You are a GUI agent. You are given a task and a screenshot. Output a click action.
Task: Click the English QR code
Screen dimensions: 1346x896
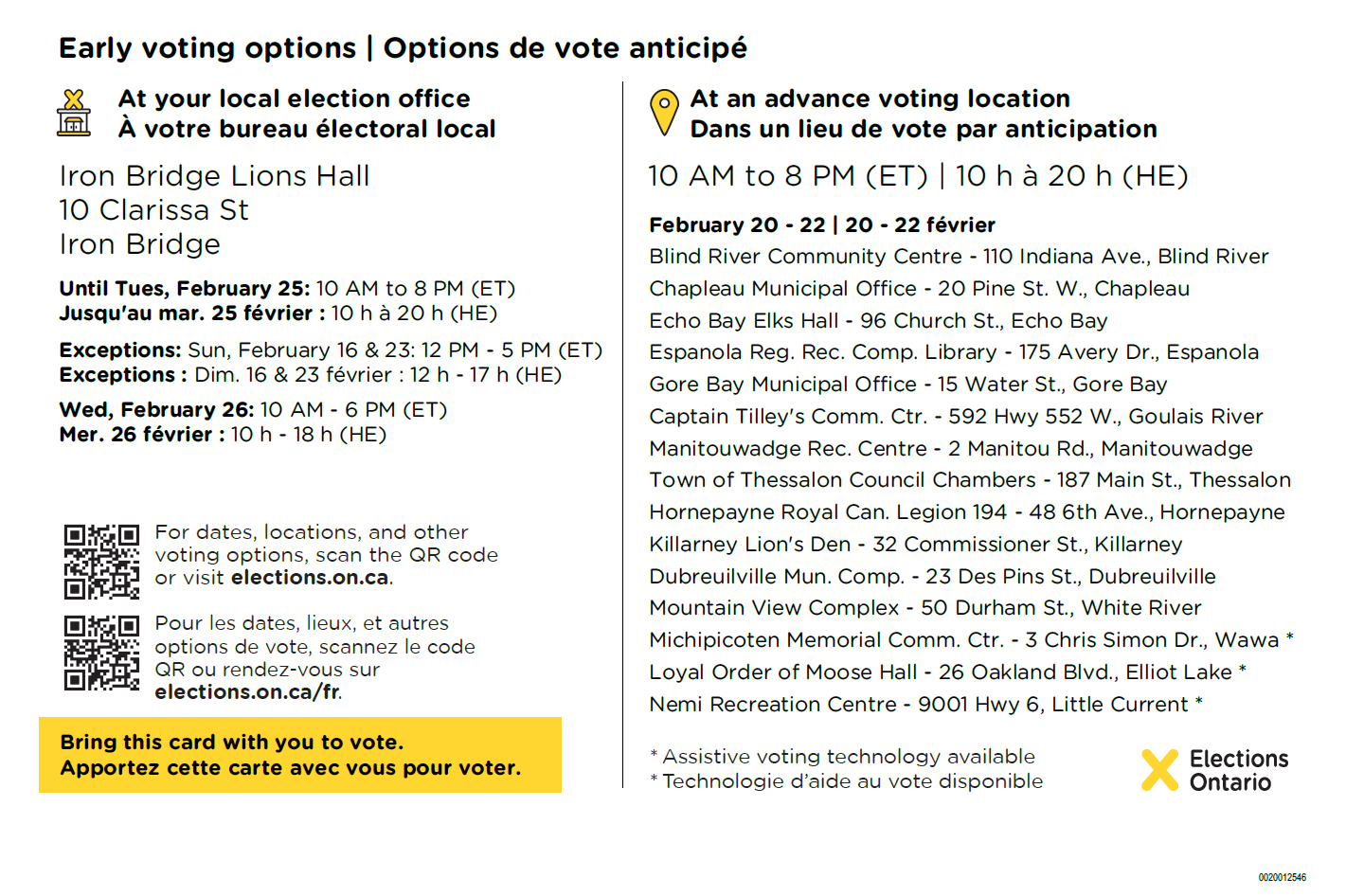(101, 562)
